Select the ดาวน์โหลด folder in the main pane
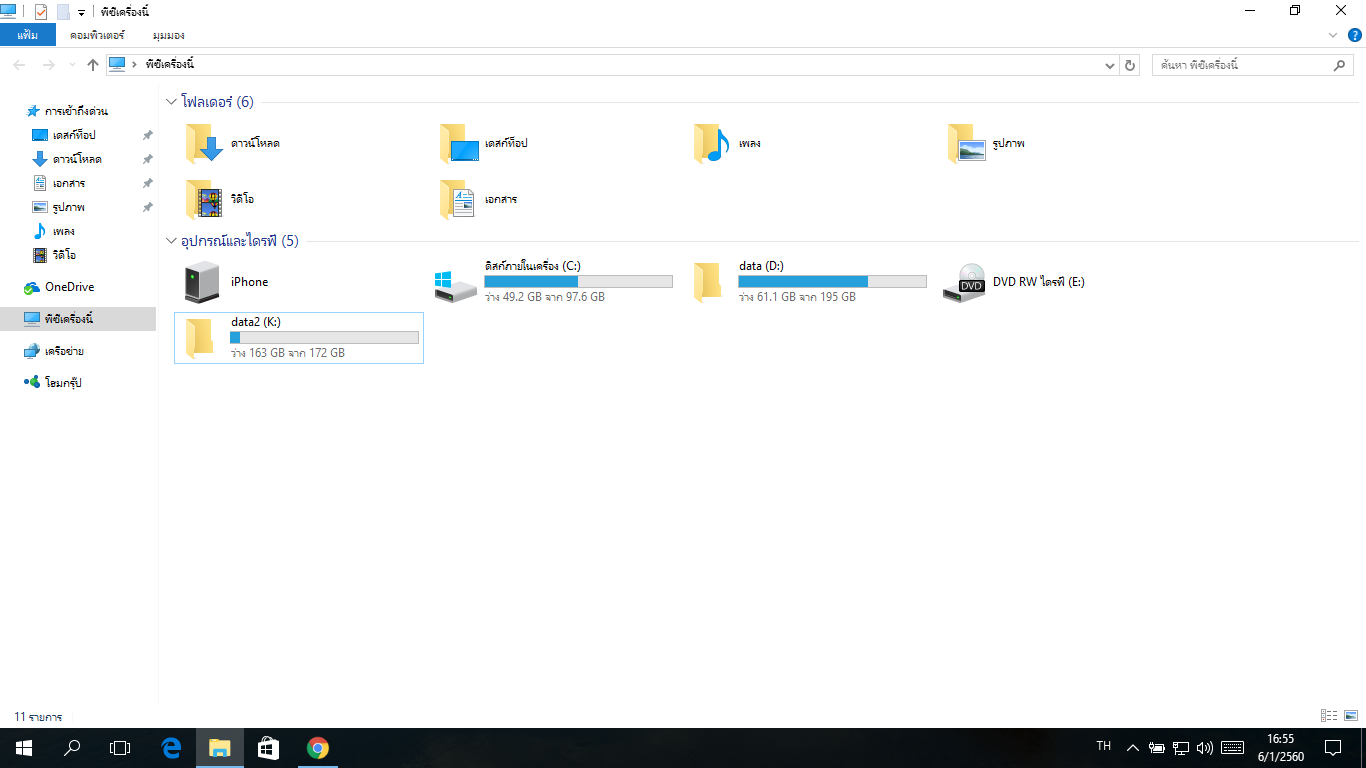This screenshot has width=1366, height=768. tap(234, 143)
